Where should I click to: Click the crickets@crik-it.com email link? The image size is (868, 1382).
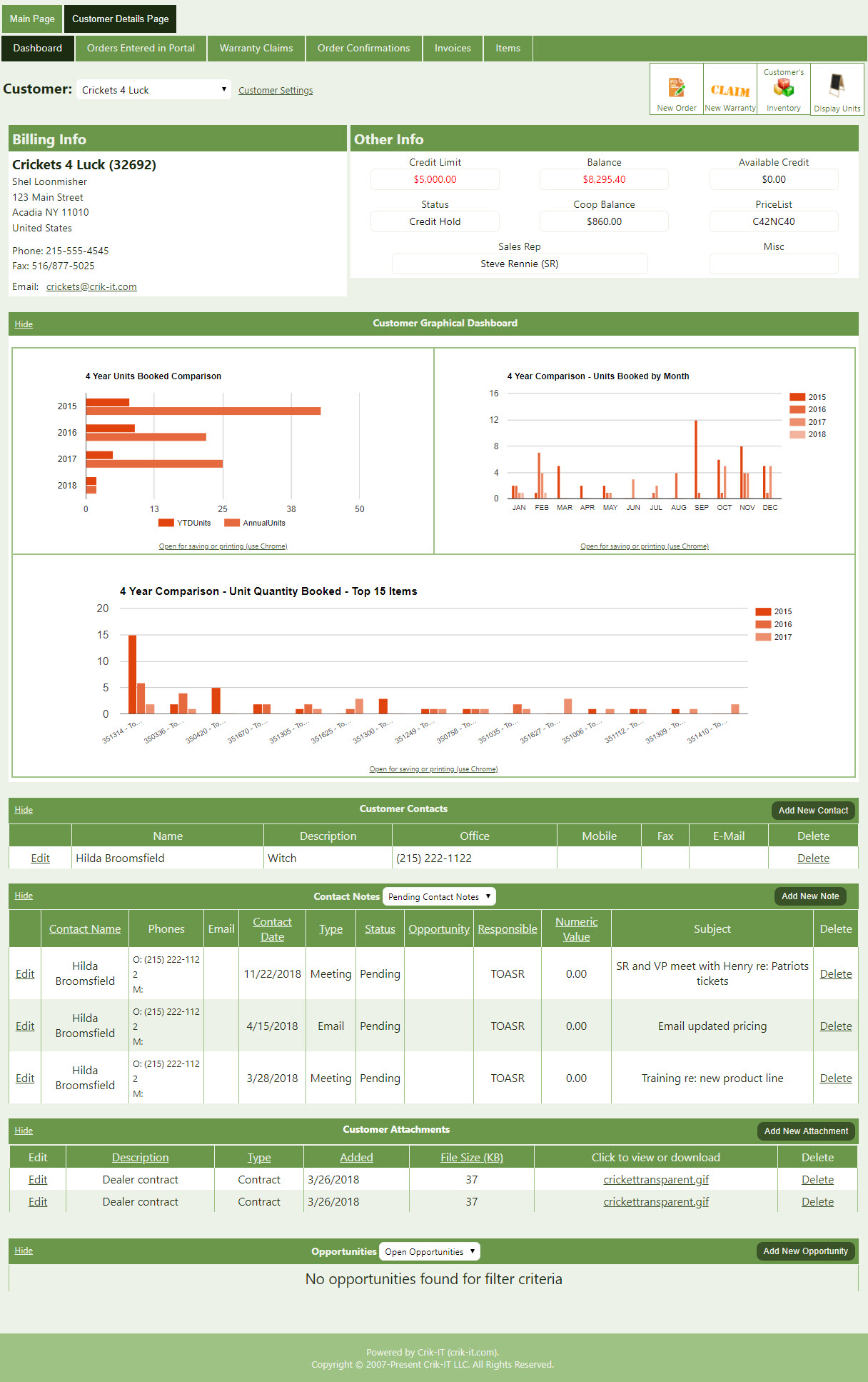pyautogui.click(x=91, y=286)
